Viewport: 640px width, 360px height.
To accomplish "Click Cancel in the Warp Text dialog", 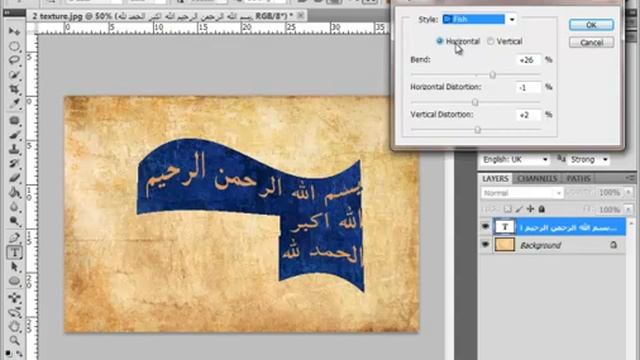I will [x=591, y=42].
